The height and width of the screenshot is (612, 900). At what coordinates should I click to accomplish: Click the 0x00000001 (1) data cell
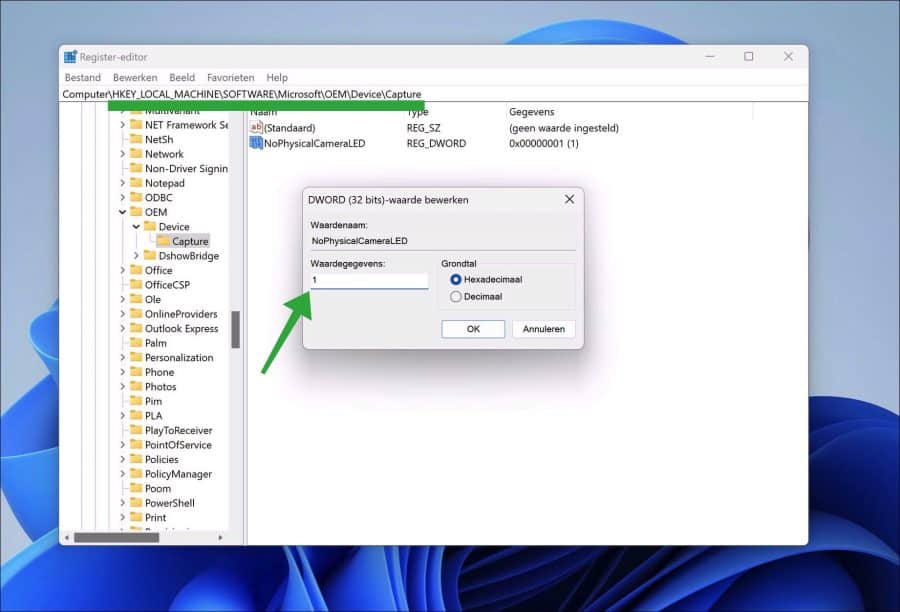point(544,144)
